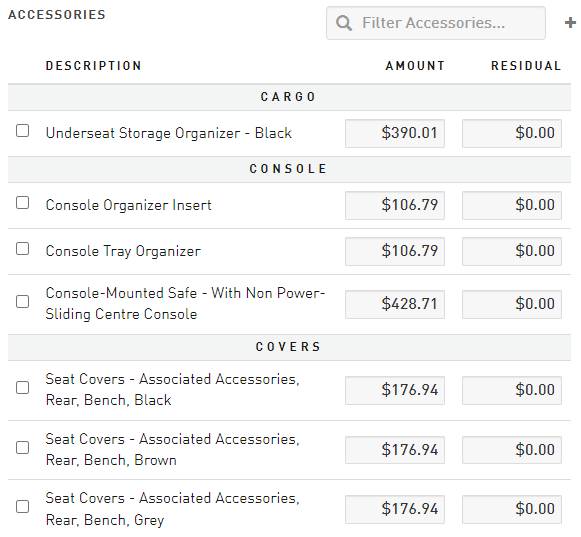Click the $390.01 amount field

tap(395, 133)
